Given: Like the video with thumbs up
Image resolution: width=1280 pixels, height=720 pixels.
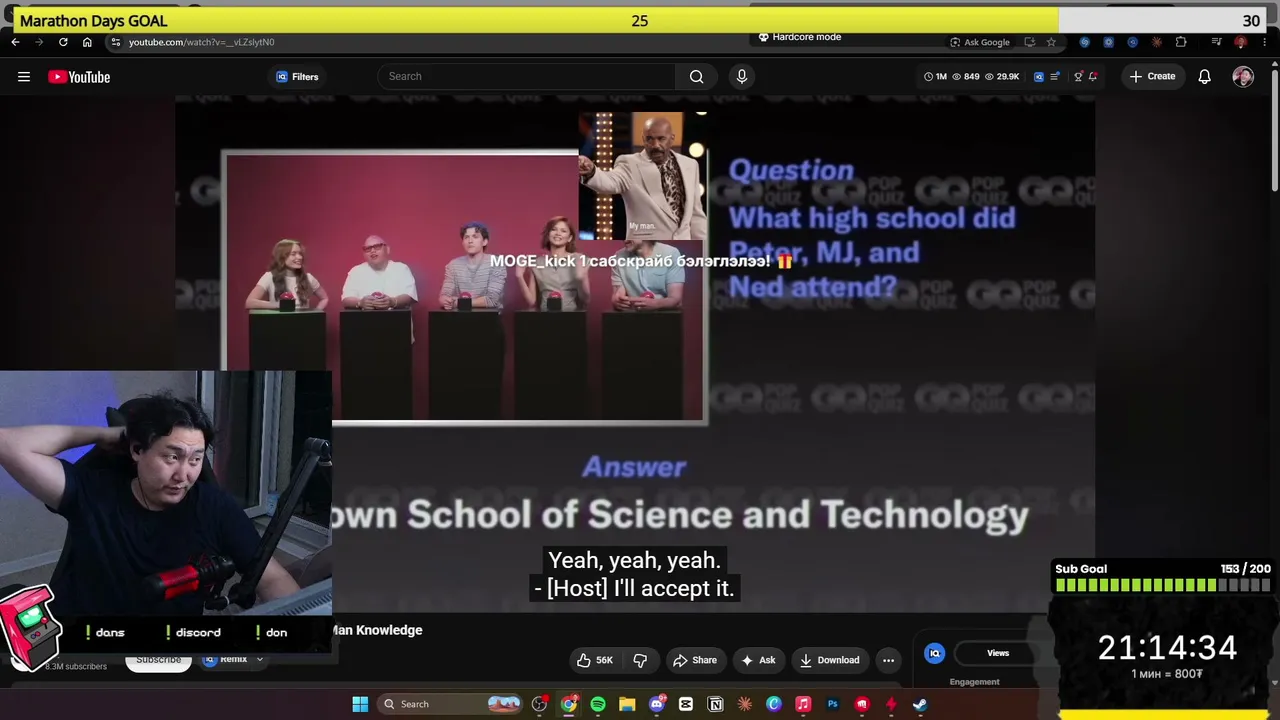Looking at the screenshot, I should tap(594, 660).
